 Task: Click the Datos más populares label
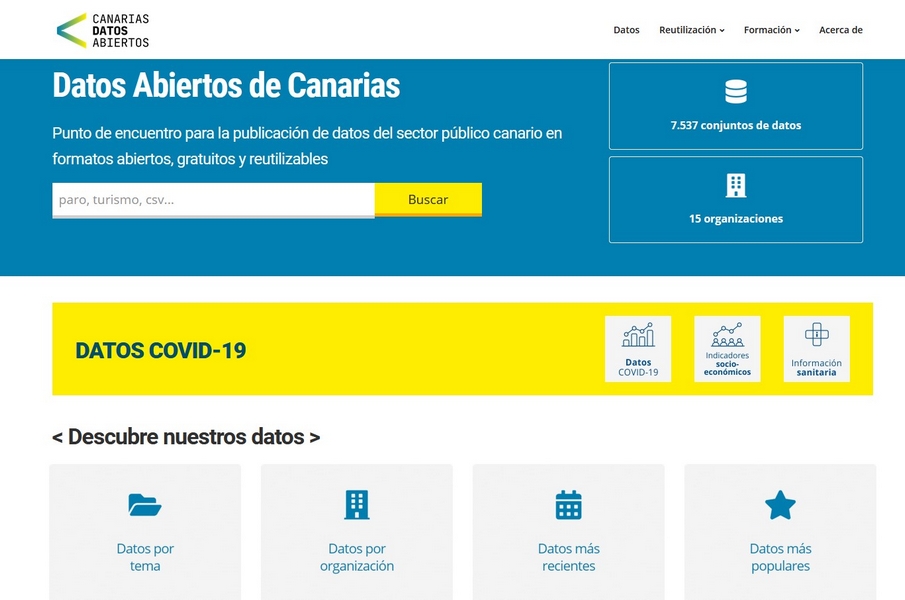point(780,557)
